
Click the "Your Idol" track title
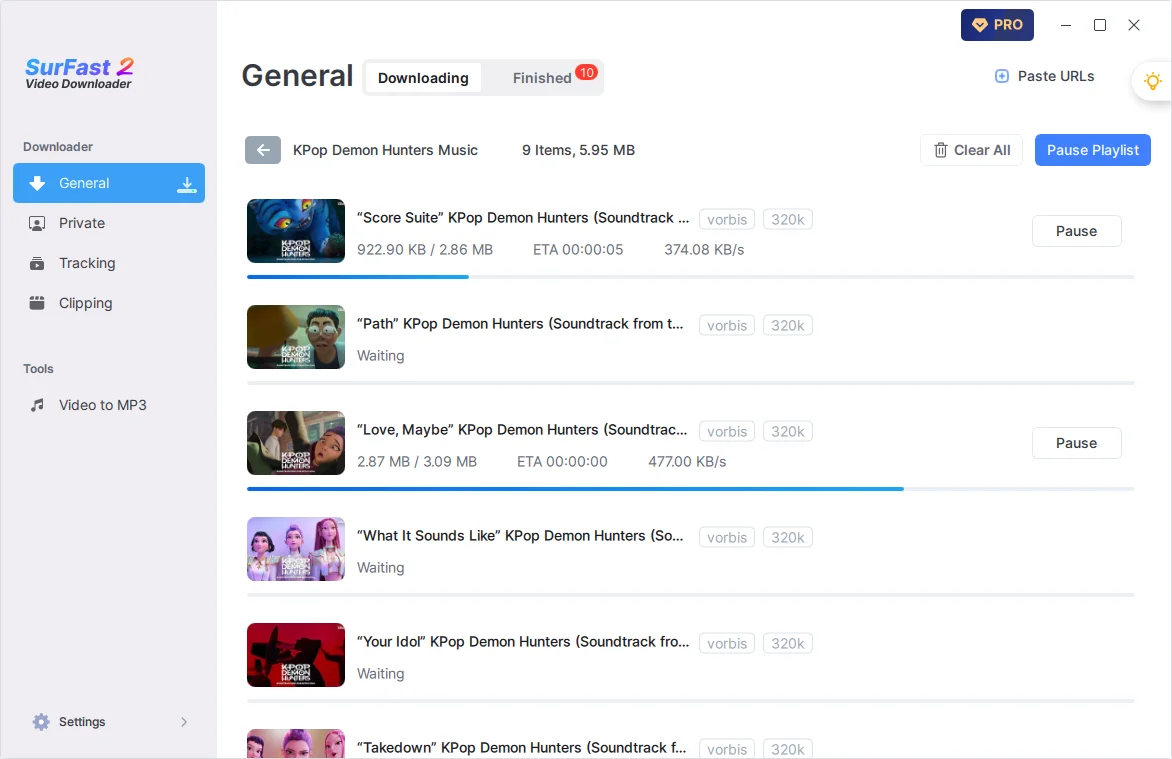523,642
